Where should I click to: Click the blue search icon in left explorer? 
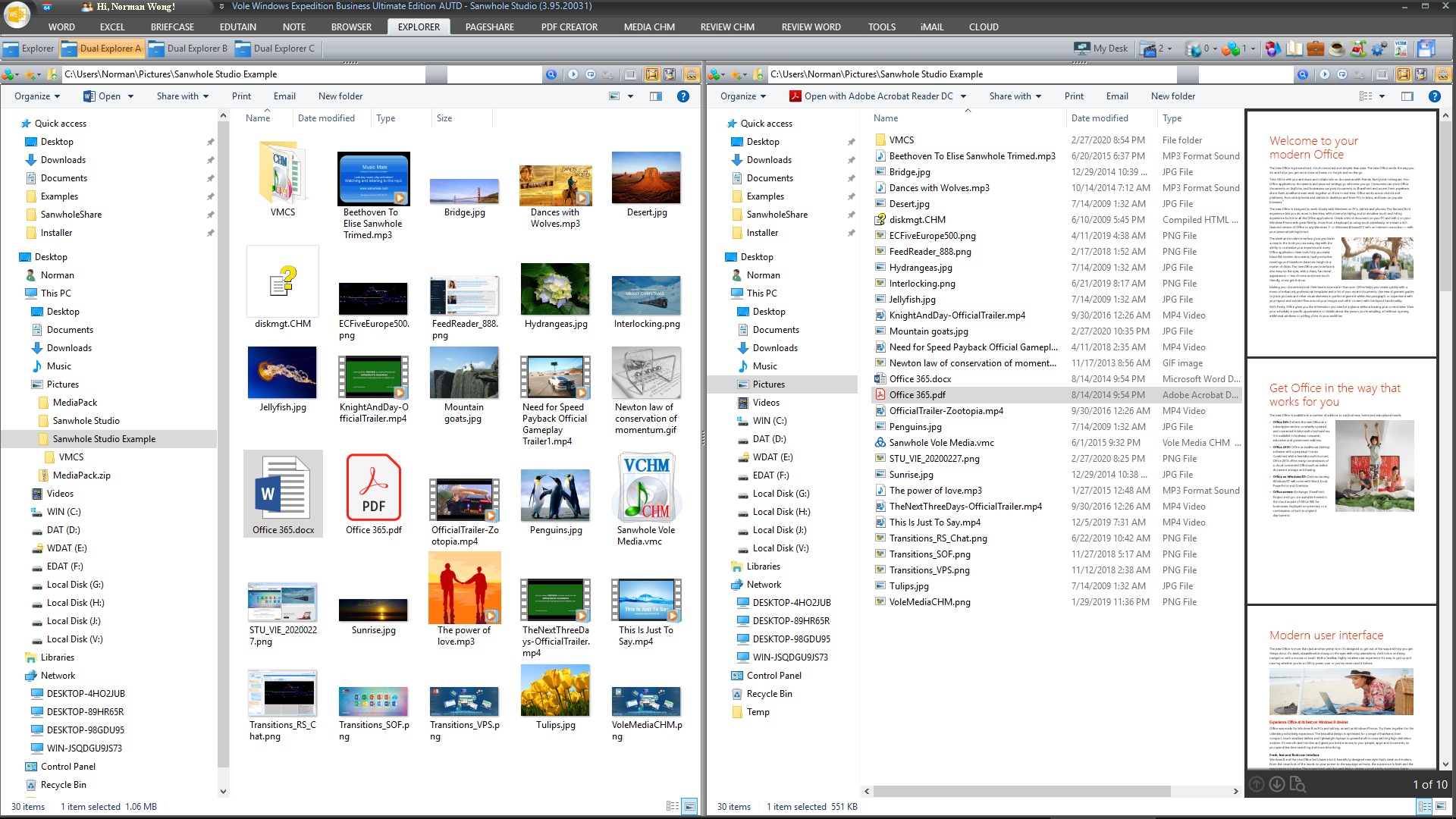[551, 74]
